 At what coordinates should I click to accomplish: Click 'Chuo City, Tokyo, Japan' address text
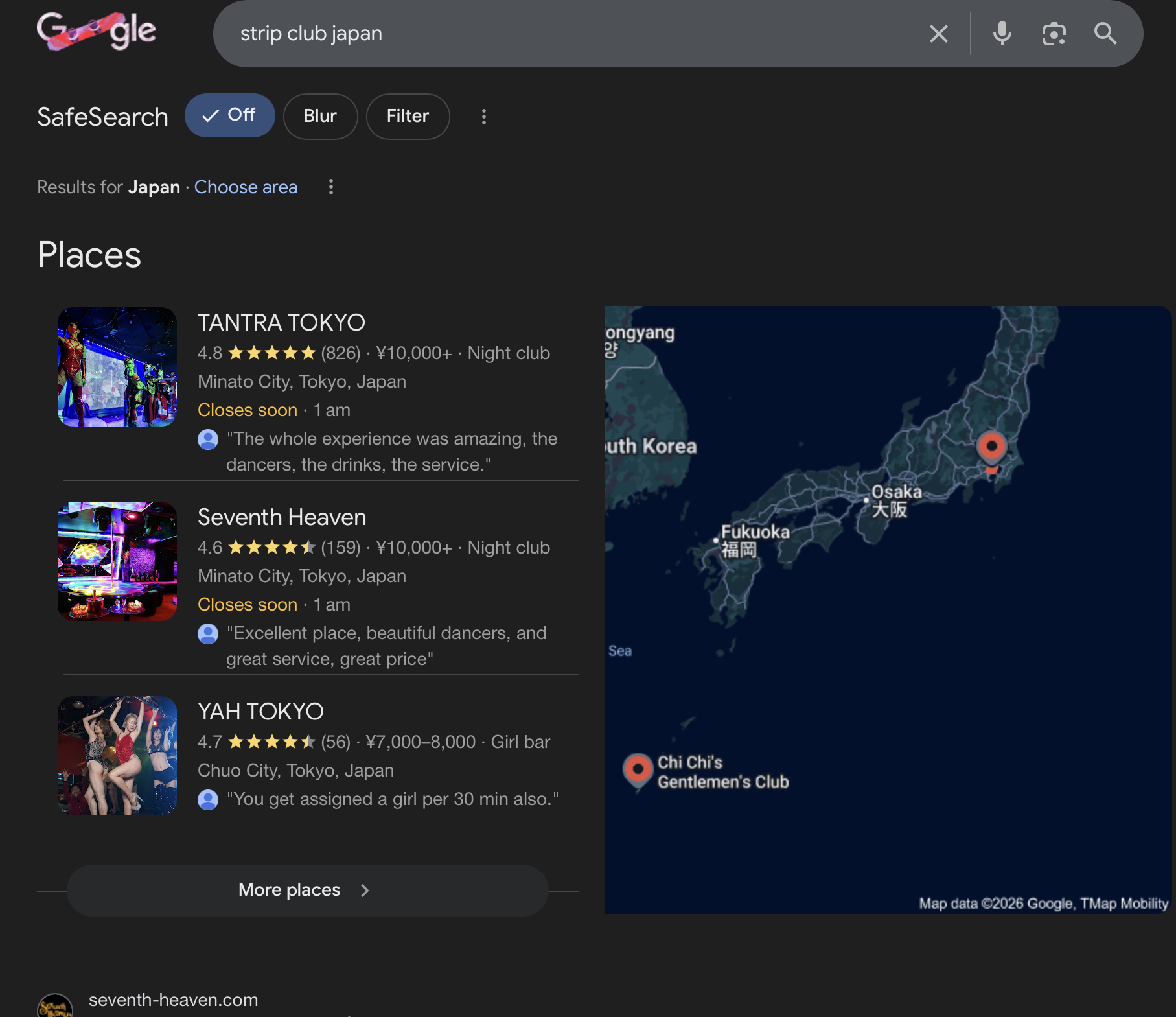tap(295, 771)
